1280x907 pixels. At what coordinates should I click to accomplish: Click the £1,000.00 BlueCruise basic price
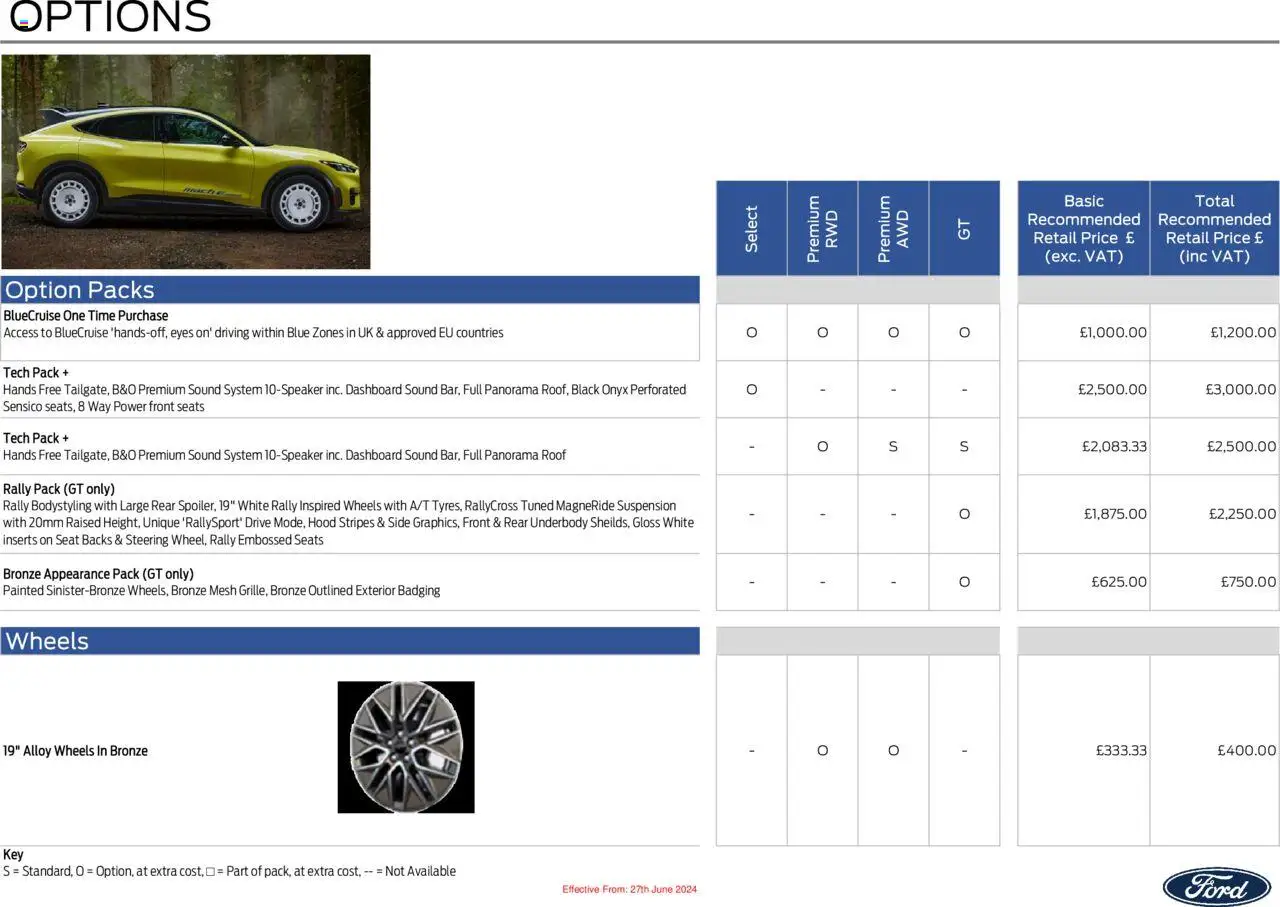(x=1113, y=333)
